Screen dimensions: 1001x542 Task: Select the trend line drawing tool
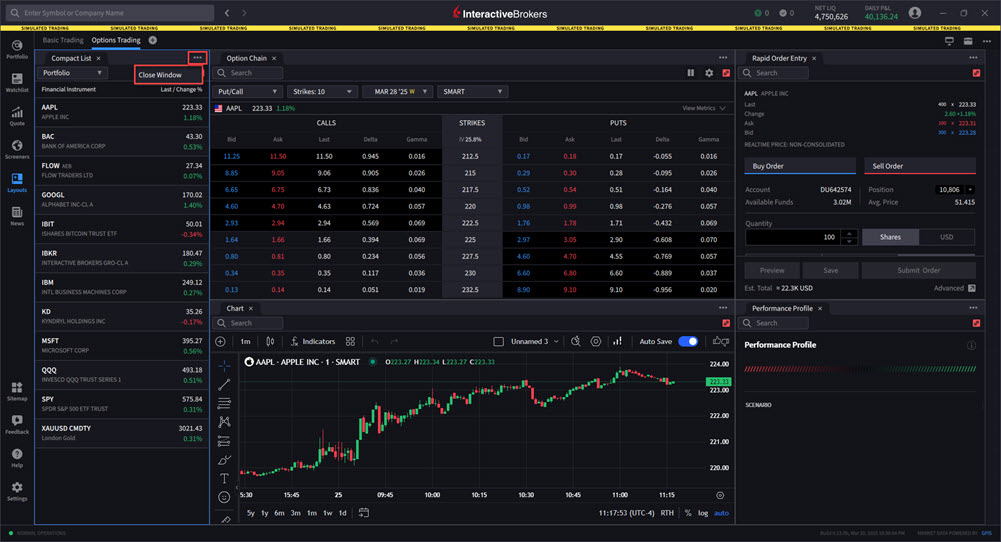[x=224, y=384]
